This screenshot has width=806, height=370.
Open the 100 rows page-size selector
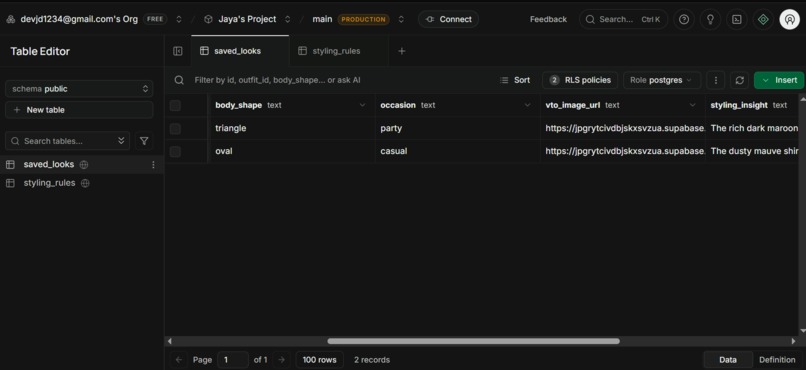pyautogui.click(x=319, y=360)
